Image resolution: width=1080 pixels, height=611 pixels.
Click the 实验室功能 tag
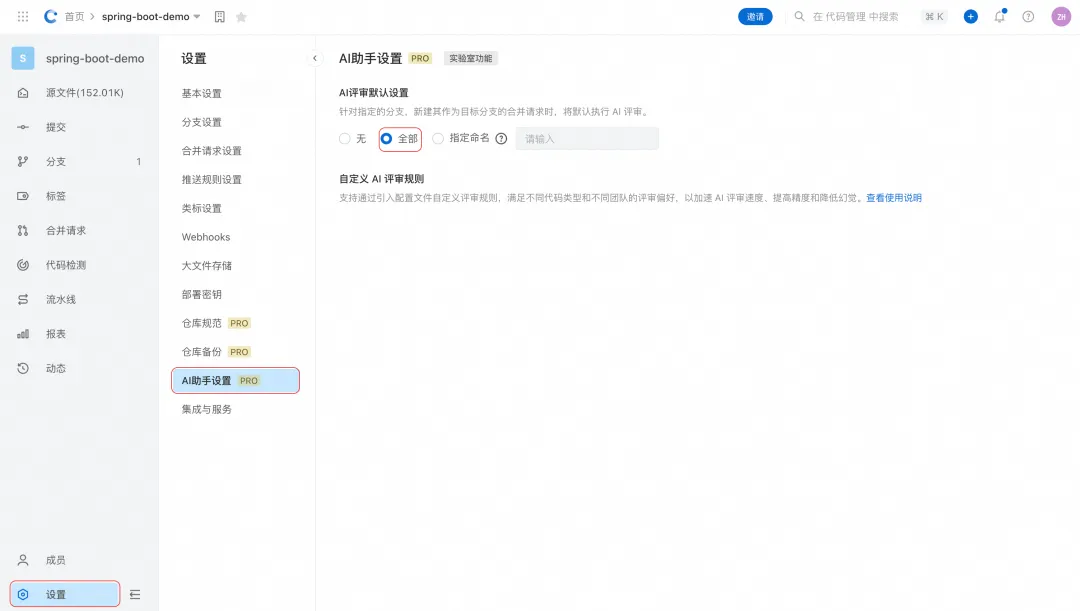[x=470, y=59]
